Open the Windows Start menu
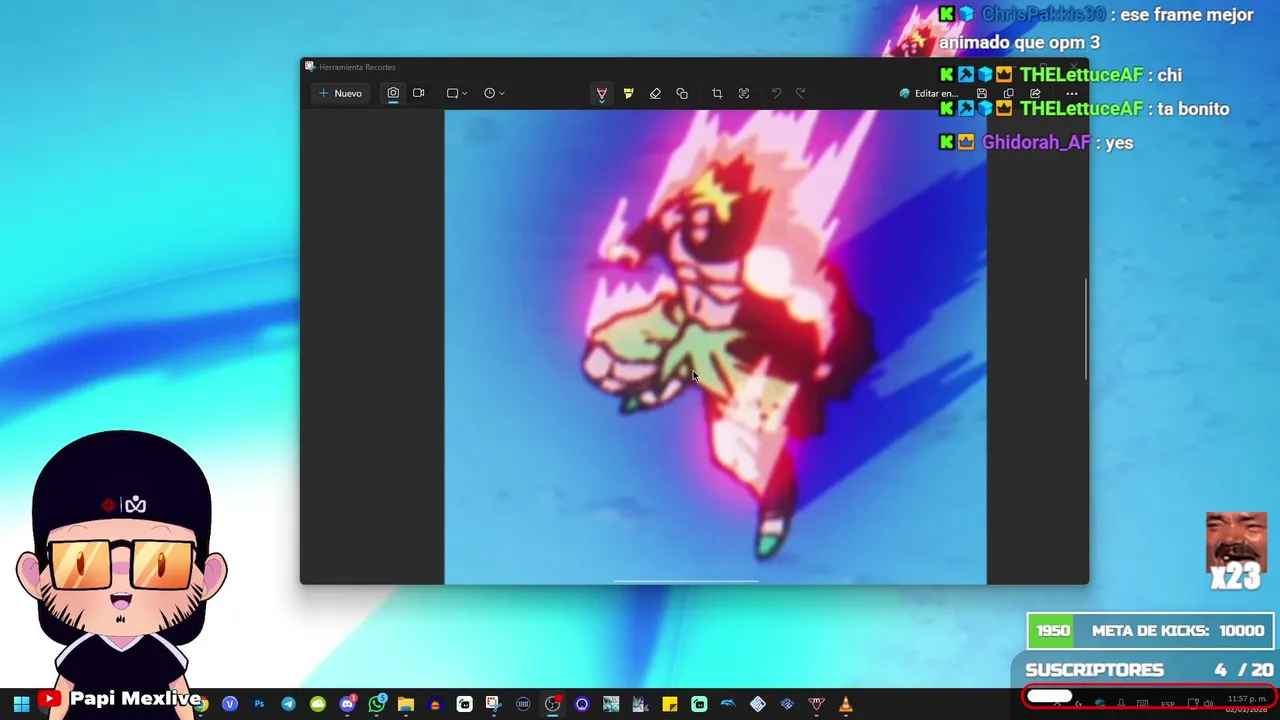The width and height of the screenshot is (1280, 720). 21,704
